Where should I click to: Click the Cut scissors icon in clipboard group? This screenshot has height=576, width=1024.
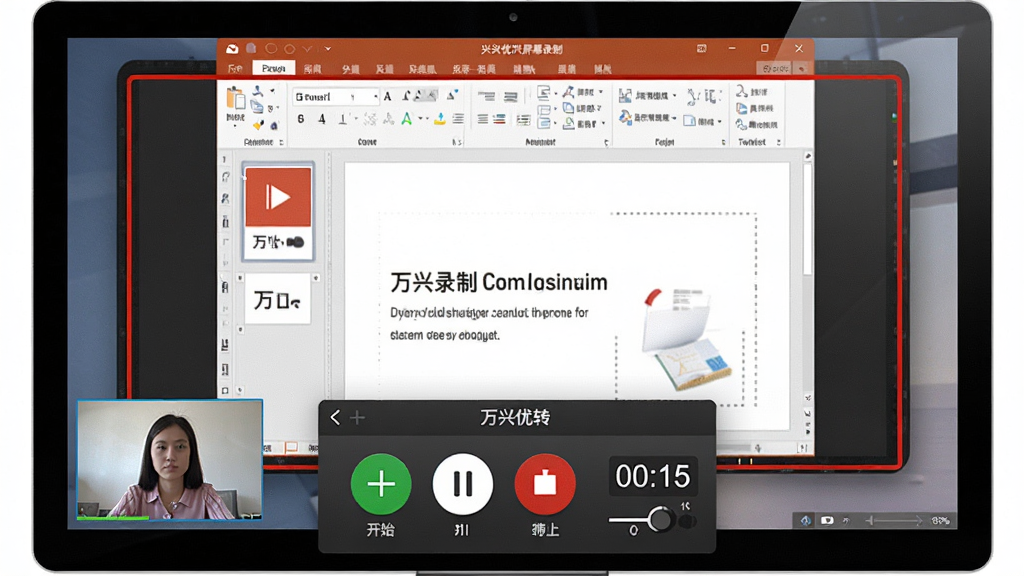pyautogui.click(x=259, y=91)
